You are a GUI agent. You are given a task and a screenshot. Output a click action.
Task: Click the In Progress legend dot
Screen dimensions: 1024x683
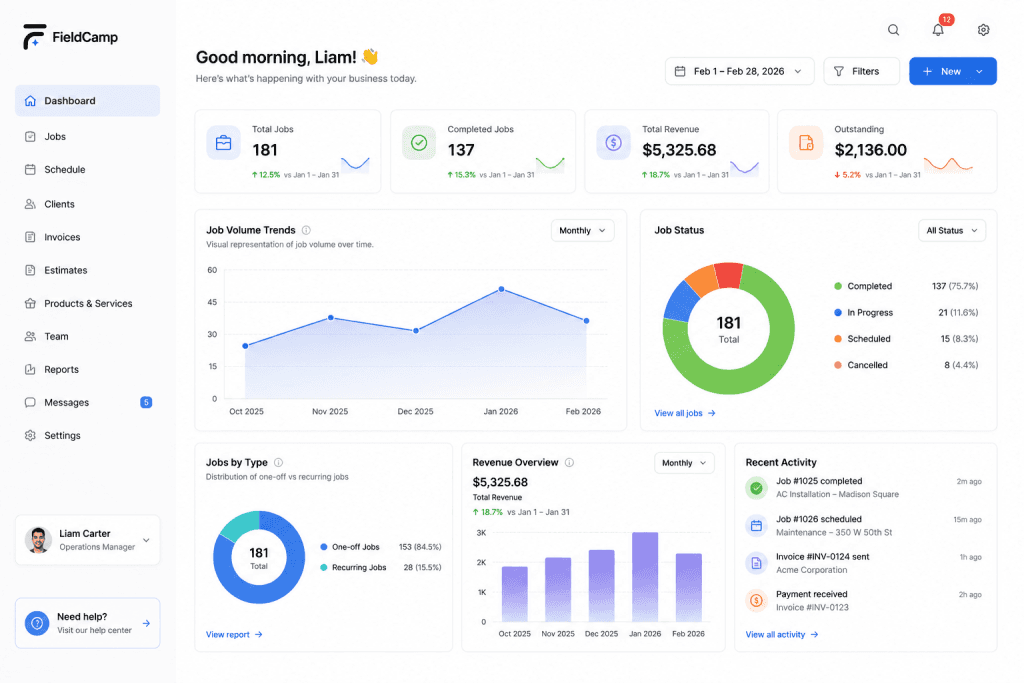[838, 313]
